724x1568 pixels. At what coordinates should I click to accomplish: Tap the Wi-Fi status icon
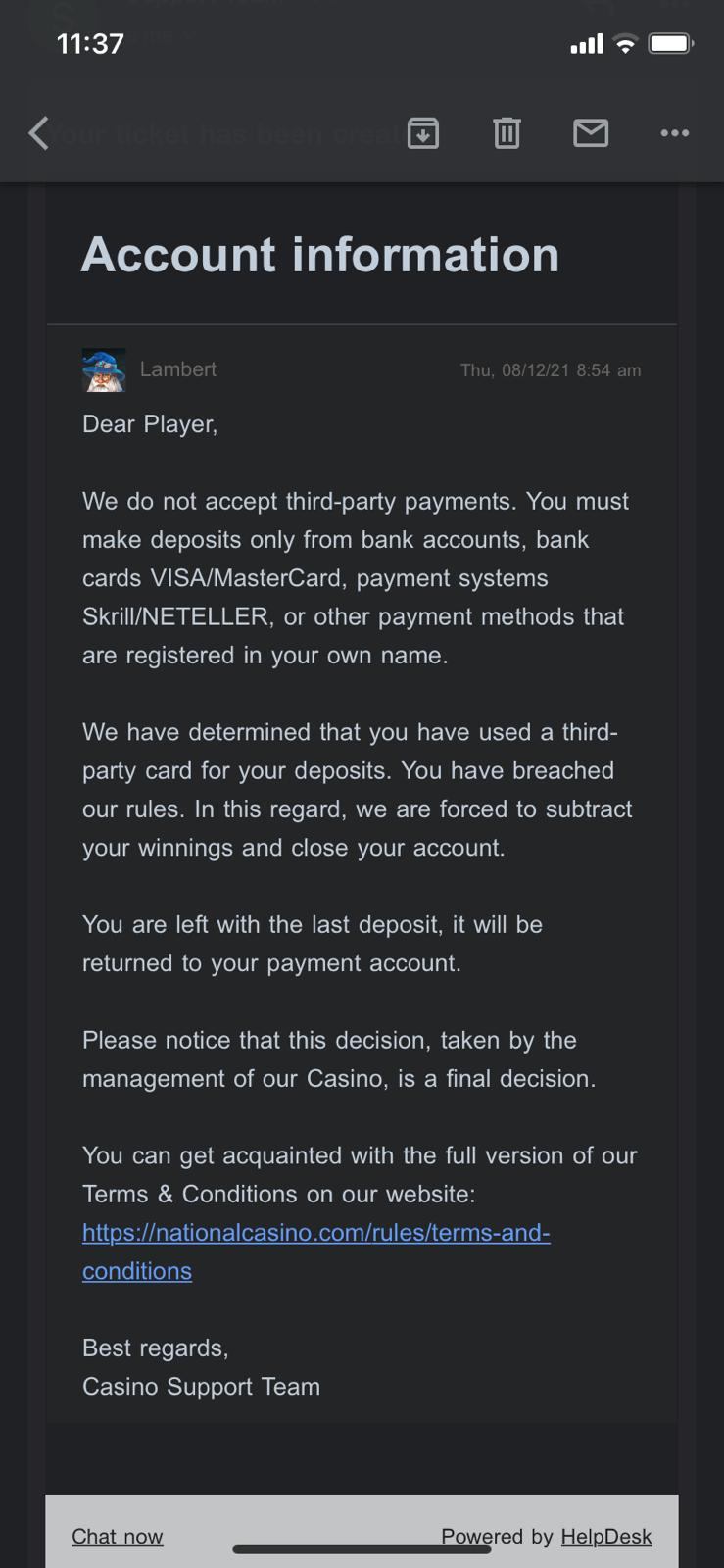[624, 43]
